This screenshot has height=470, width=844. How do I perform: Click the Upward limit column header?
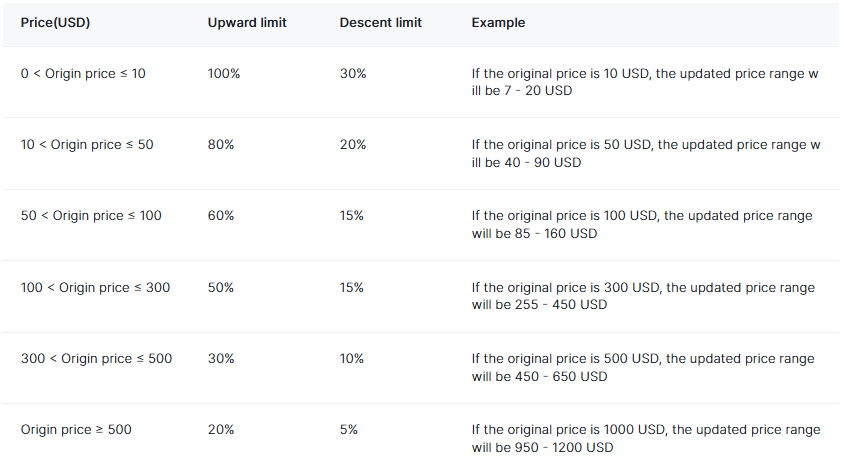click(x=247, y=23)
